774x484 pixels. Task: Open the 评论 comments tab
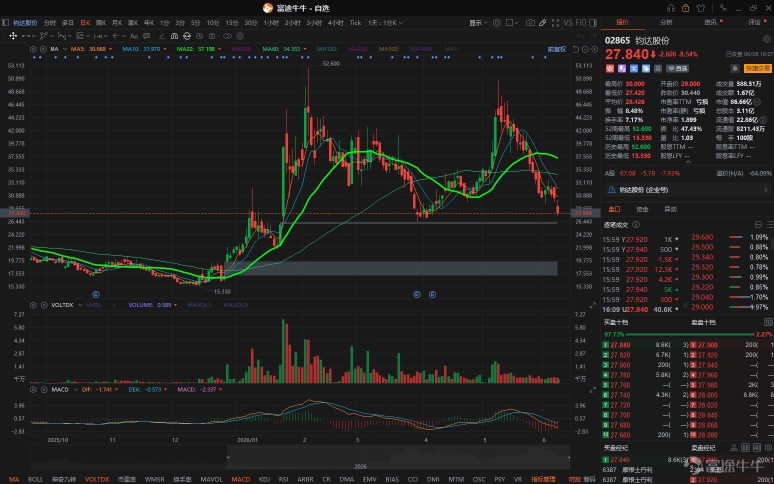pyautogui.click(x=754, y=22)
